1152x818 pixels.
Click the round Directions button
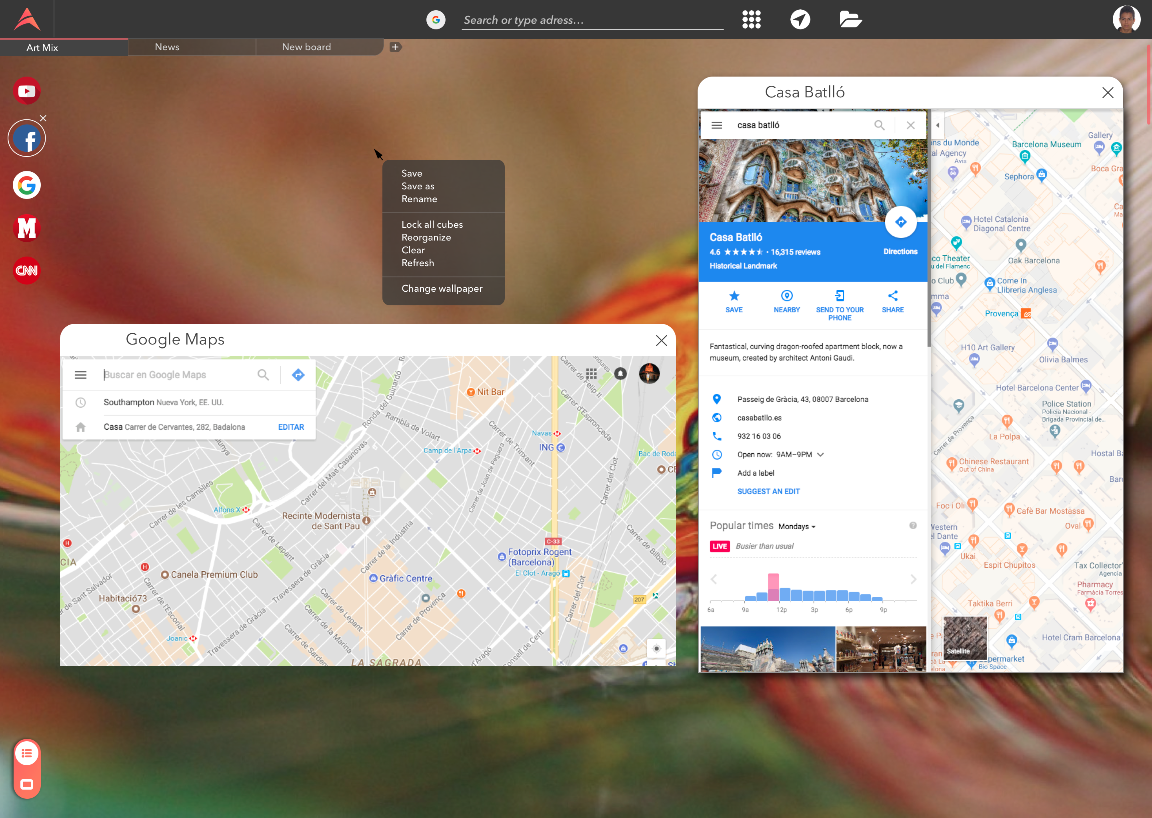[901, 222]
